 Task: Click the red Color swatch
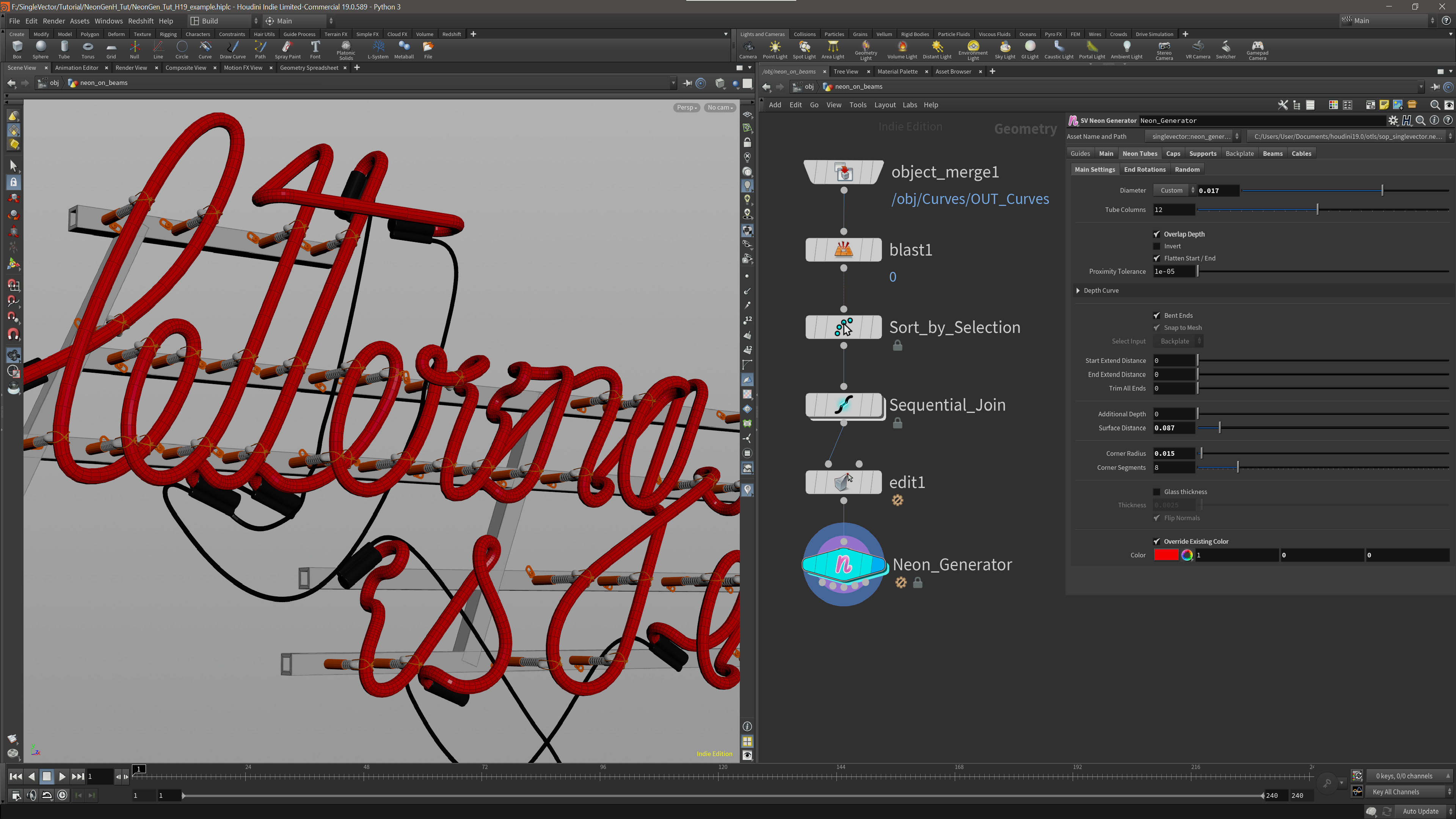(1166, 555)
